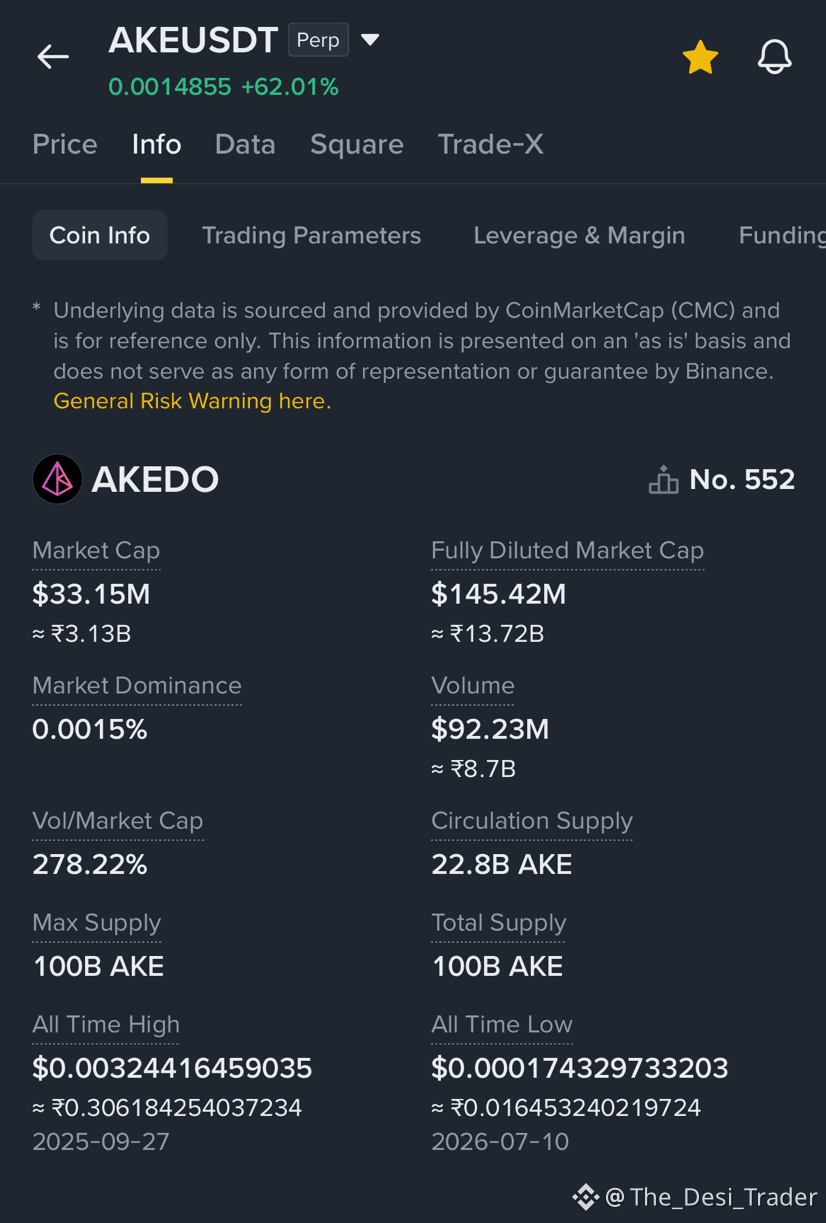Select Leverage & Margin section
The width and height of the screenshot is (826, 1223).
click(579, 235)
